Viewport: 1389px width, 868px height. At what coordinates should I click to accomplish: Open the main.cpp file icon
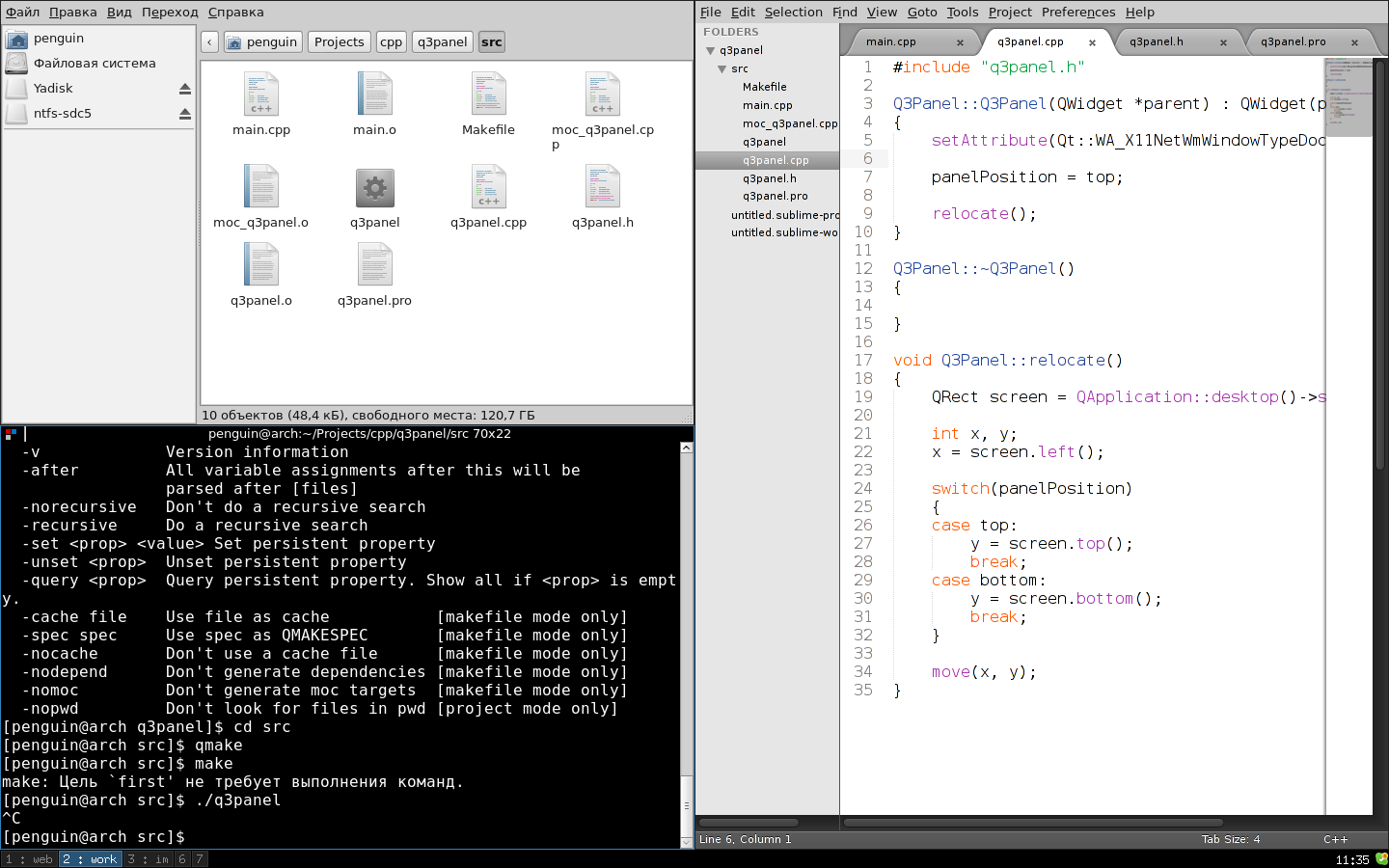point(261,95)
